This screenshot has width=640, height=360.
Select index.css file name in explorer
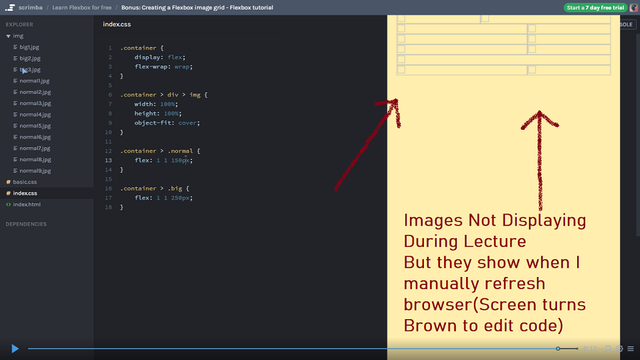24,193
